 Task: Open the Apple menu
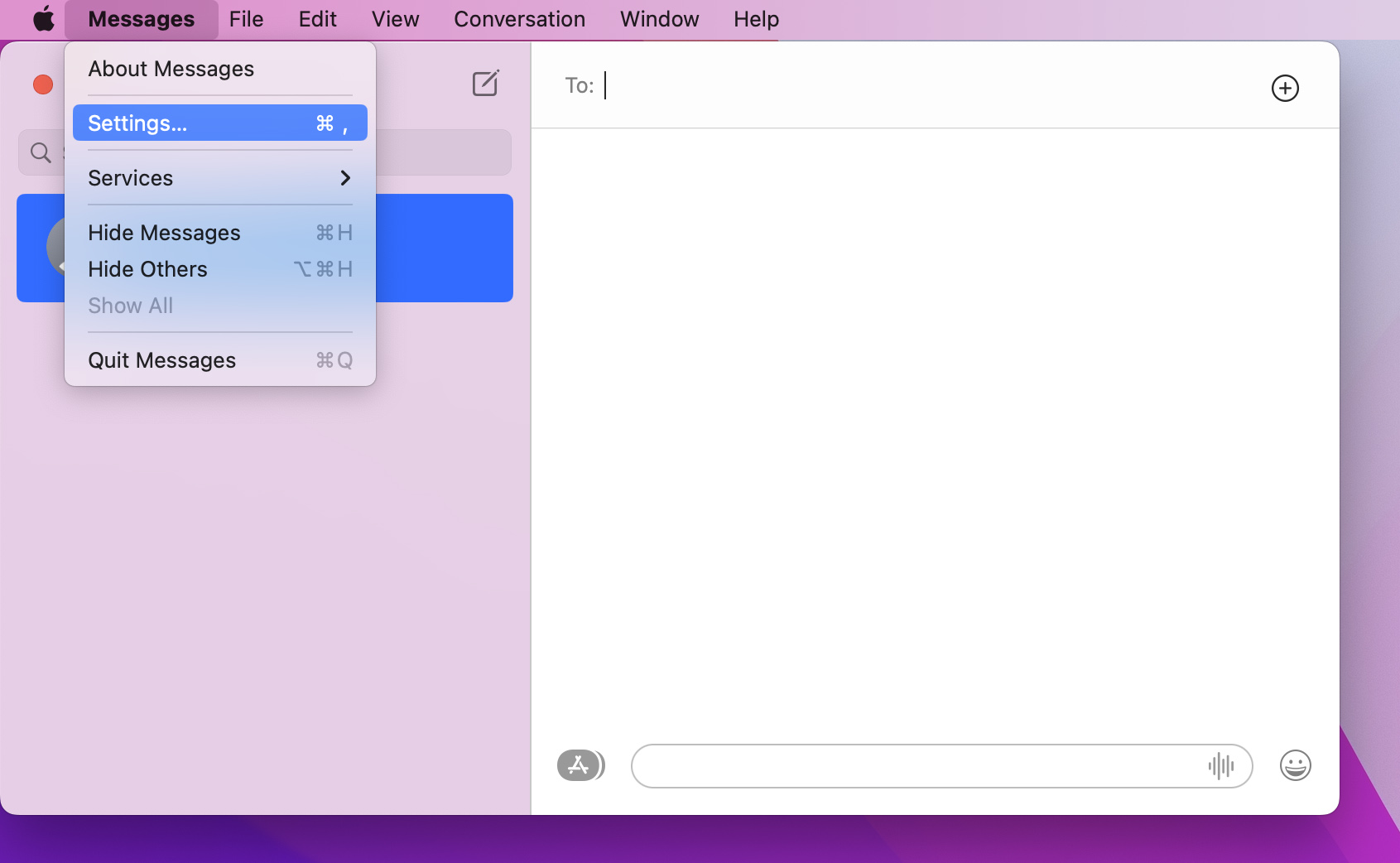(43, 18)
